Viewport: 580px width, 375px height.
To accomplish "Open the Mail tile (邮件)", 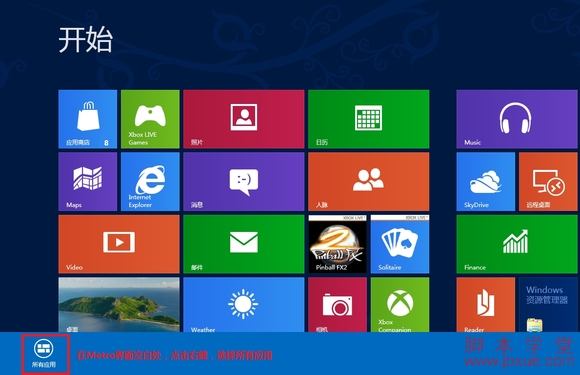I will tap(244, 244).
